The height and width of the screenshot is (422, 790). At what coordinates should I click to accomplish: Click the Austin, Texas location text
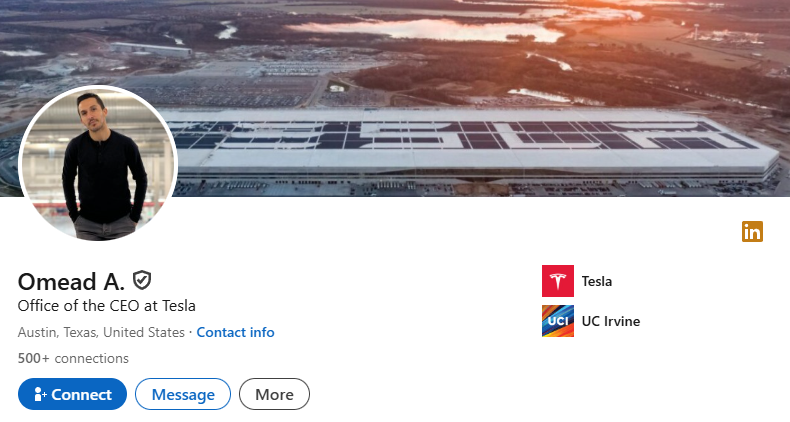pyautogui.click(x=101, y=332)
